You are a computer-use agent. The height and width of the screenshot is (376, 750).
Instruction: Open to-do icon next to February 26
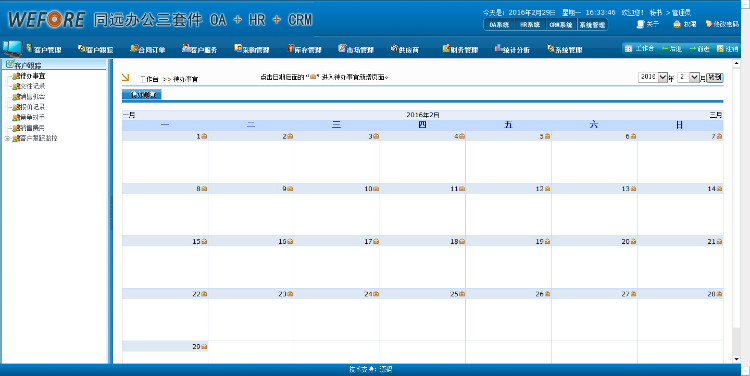pos(547,294)
